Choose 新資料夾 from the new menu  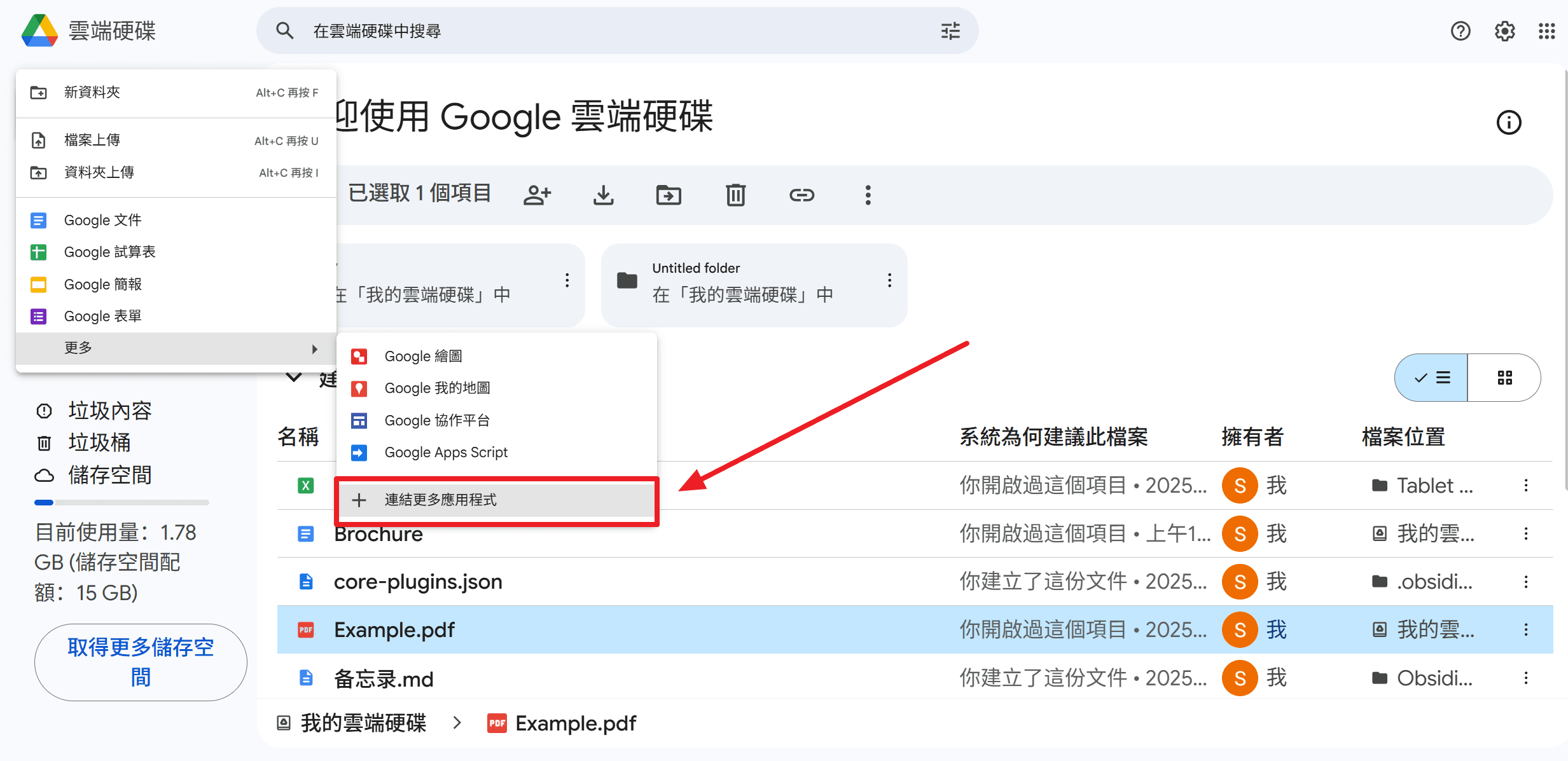click(176, 92)
